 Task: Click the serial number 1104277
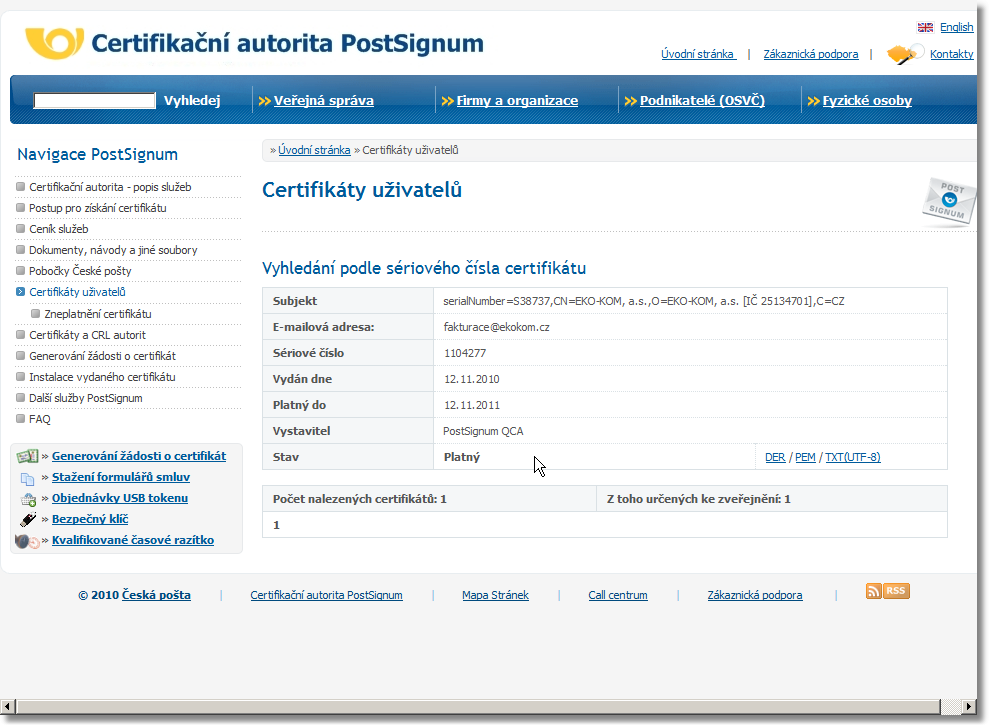coord(465,353)
